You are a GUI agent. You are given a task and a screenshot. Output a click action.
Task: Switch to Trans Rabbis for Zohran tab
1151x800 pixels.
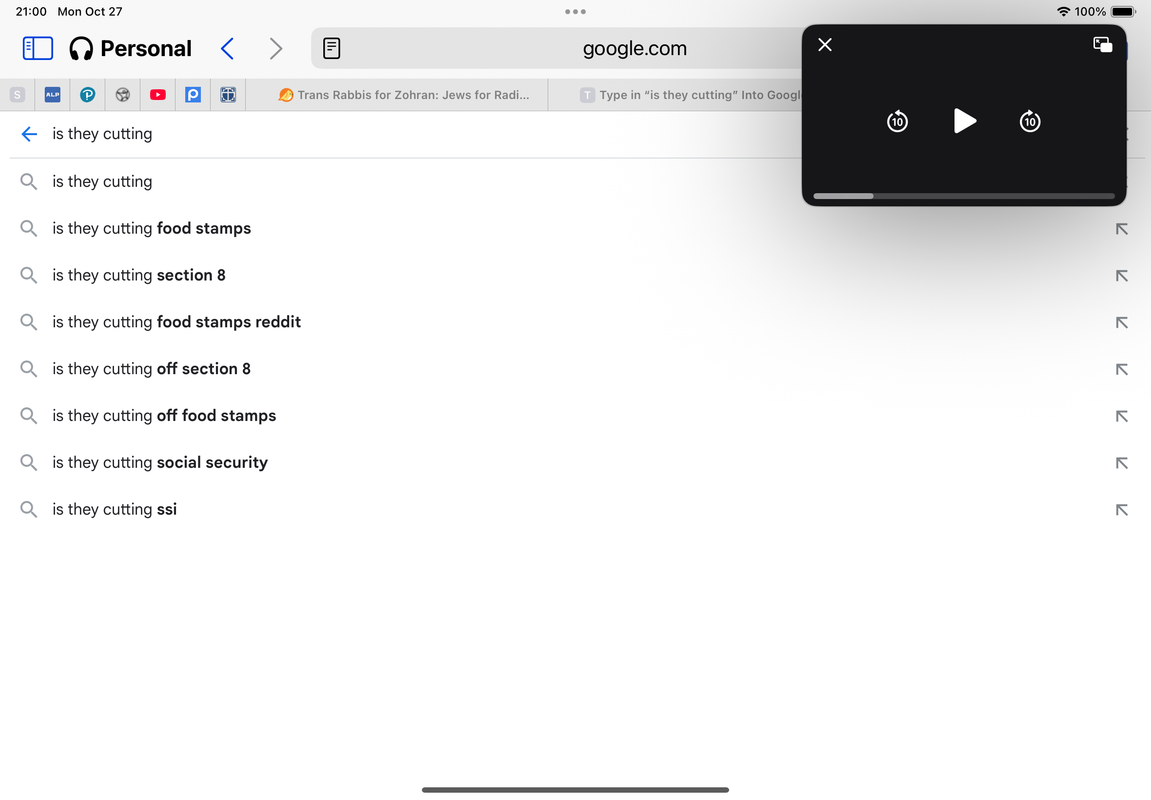(404, 95)
